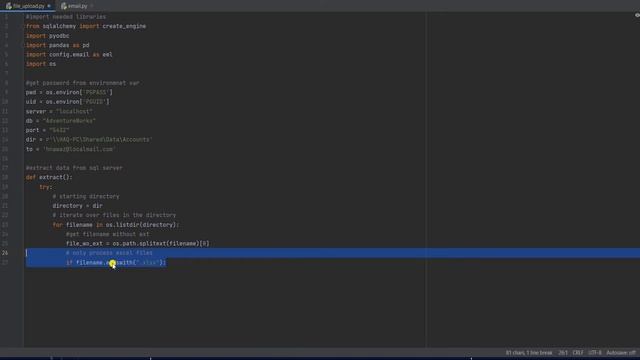
Task: Click the 'import pyodbc' line
Action: [x=47, y=36]
